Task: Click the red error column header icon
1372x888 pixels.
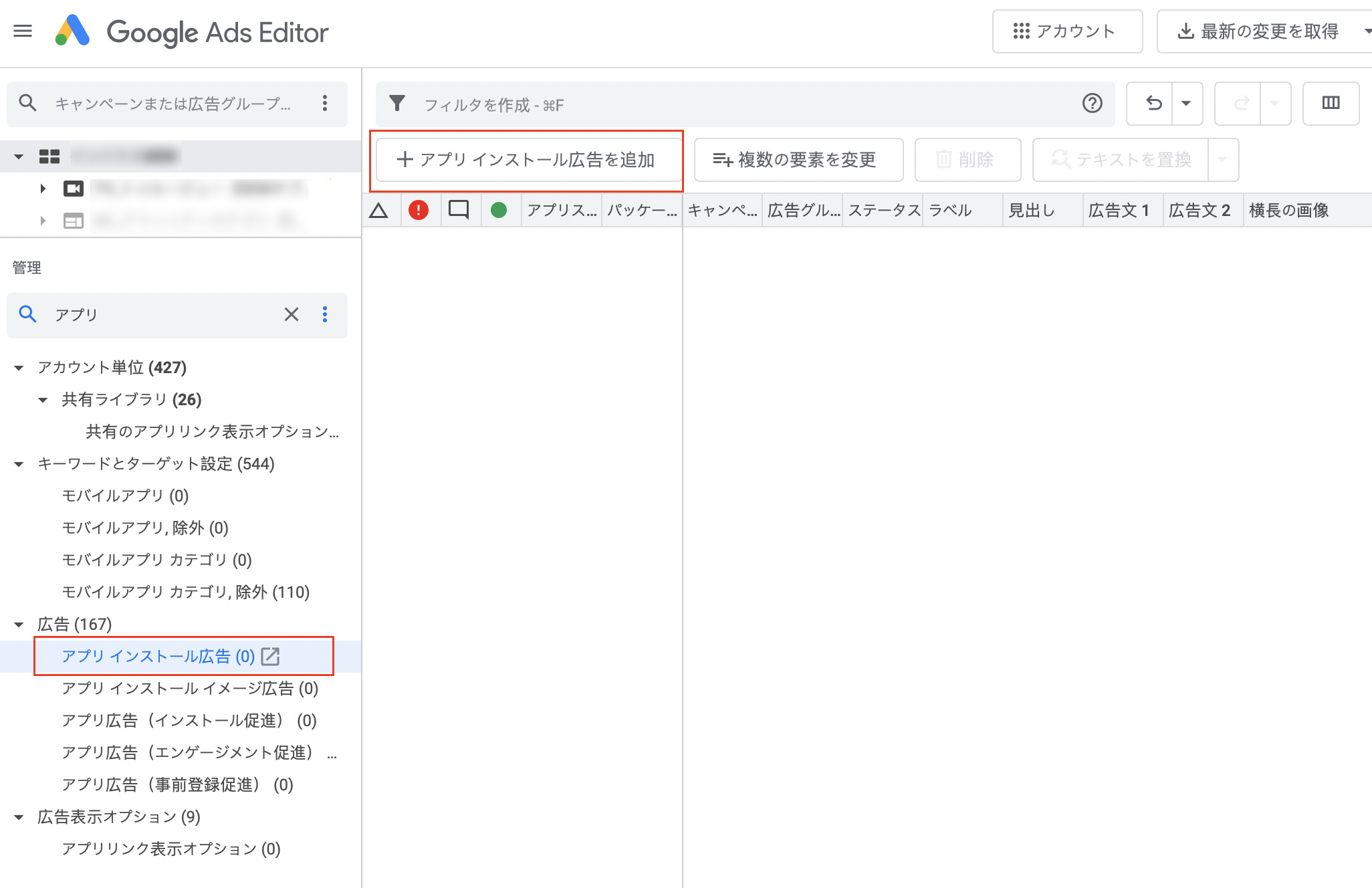Action: pos(419,210)
